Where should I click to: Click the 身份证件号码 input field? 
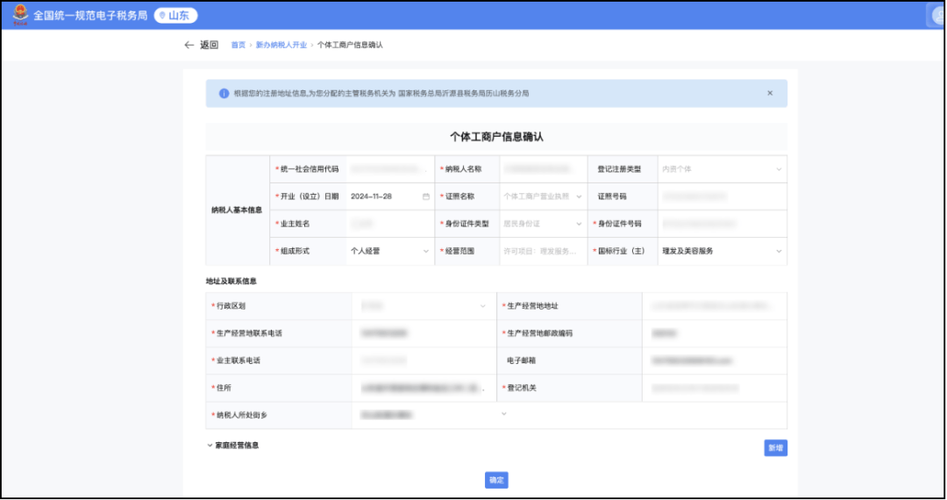722,223
